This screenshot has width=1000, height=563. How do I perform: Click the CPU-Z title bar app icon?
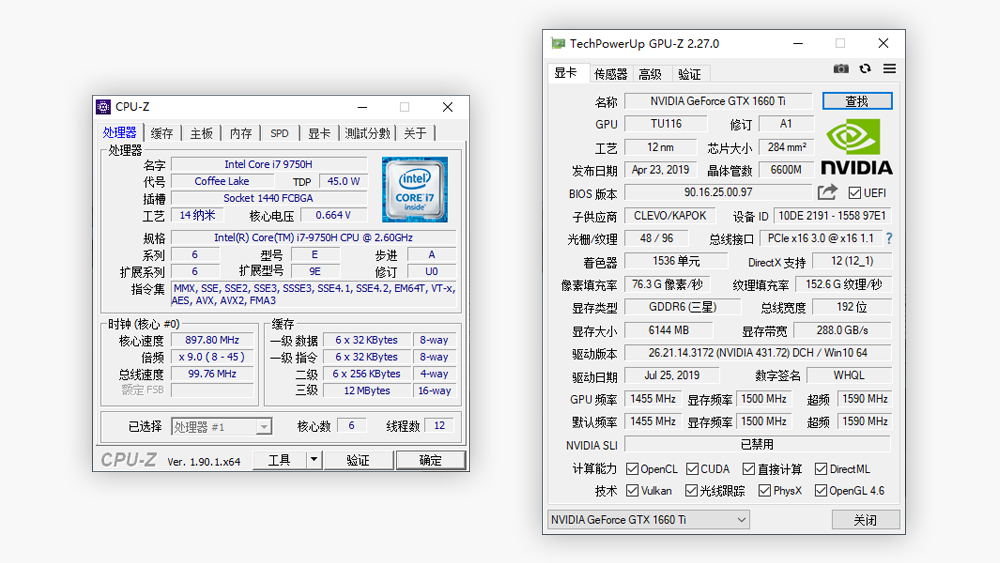[103, 106]
